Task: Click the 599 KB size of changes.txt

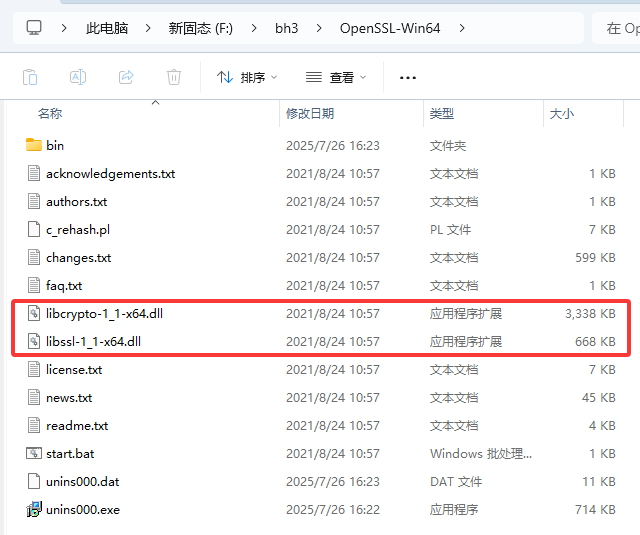Action: [596, 258]
